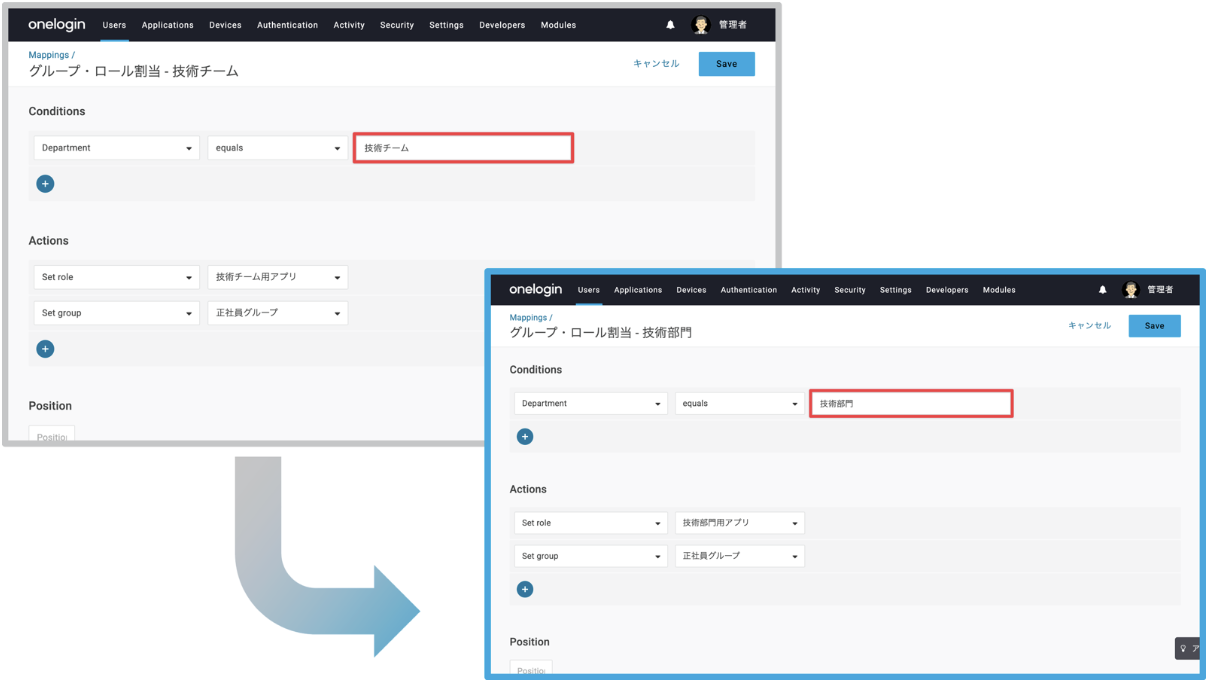The height and width of the screenshot is (682, 1208).
Task: Expand the equals dropdown beside the 技術部門 field
Action: click(x=739, y=404)
